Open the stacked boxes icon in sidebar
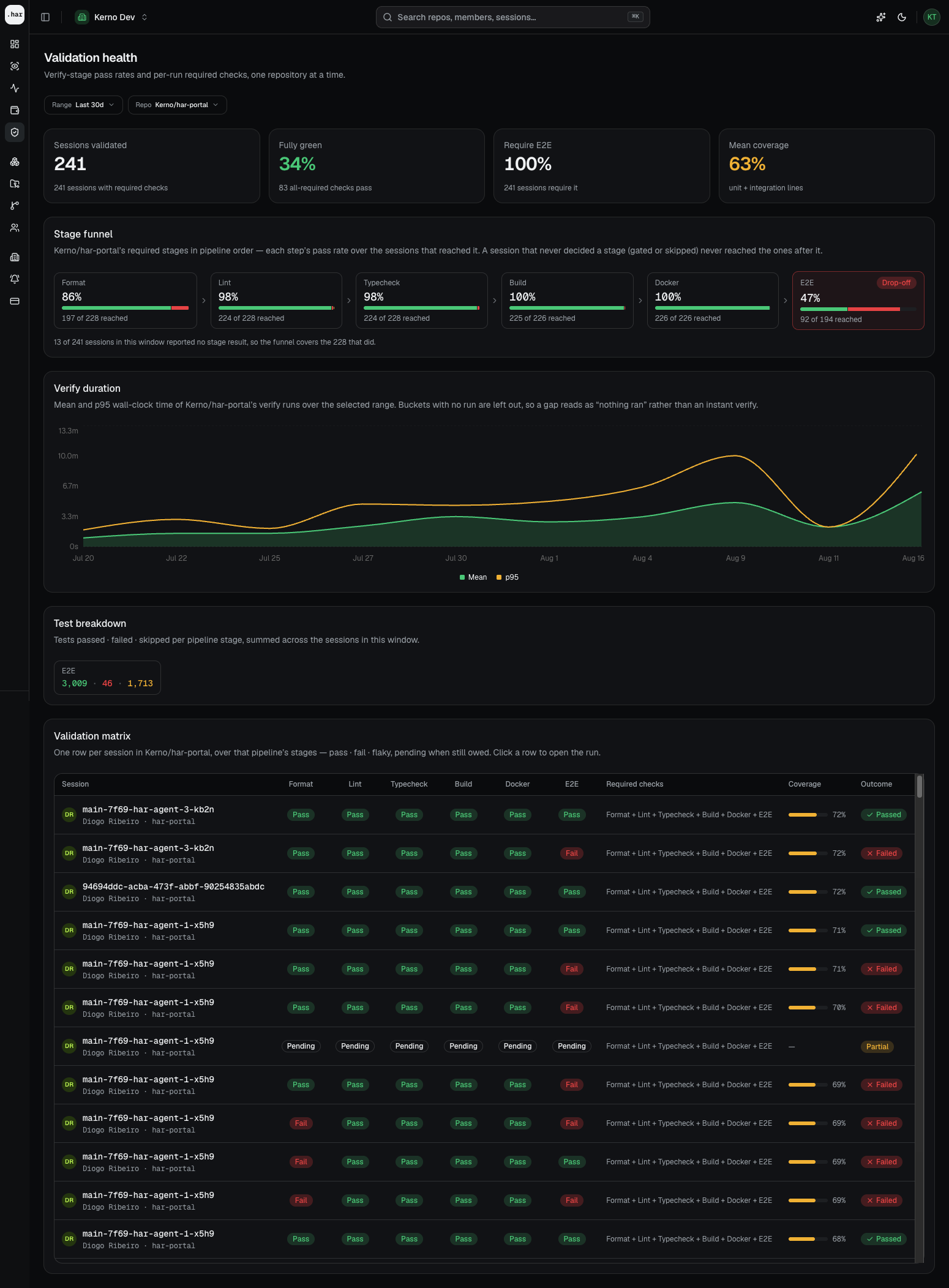The image size is (949, 1288). pyautogui.click(x=15, y=162)
